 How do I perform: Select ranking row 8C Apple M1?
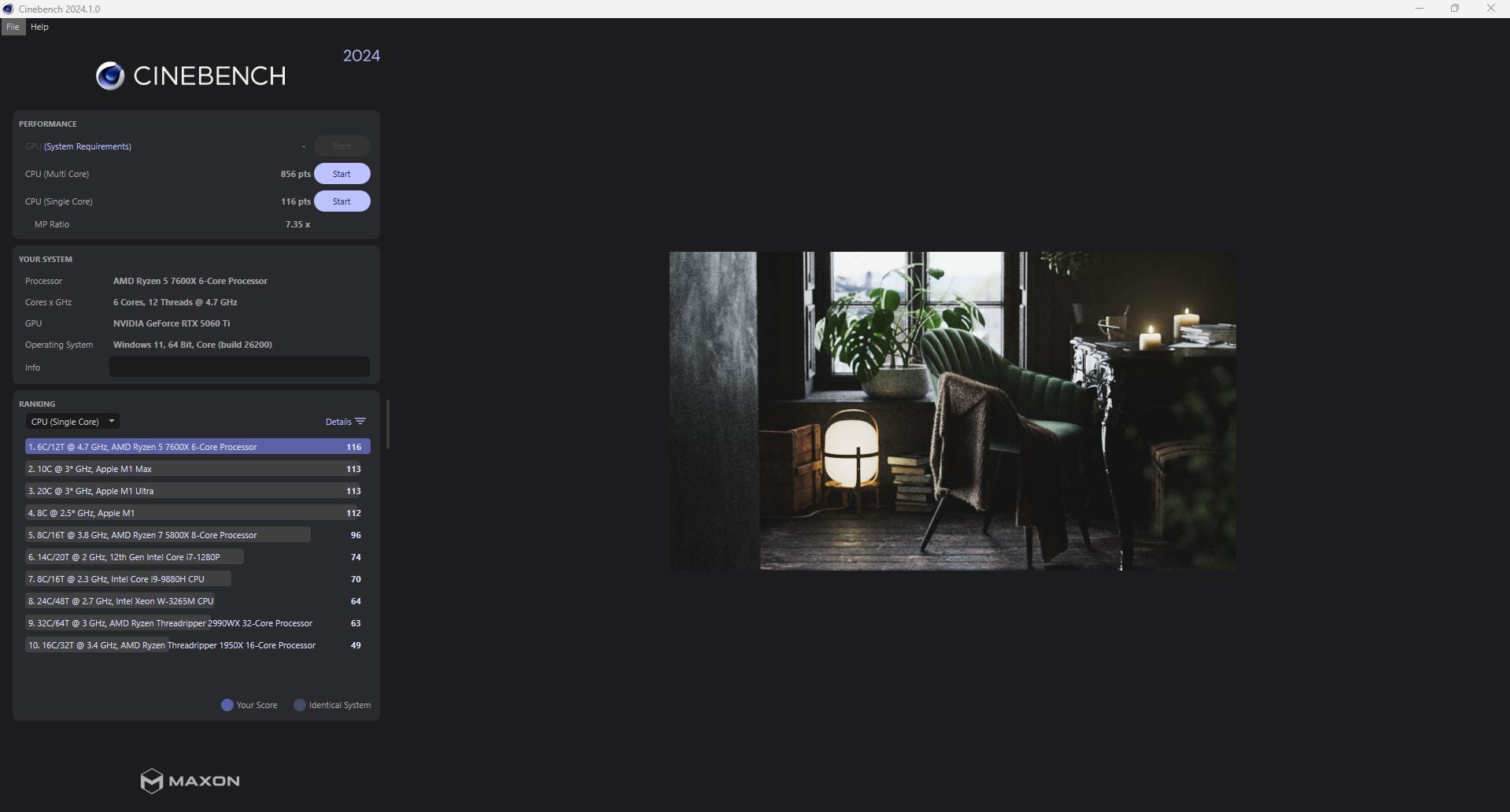[198, 513]
